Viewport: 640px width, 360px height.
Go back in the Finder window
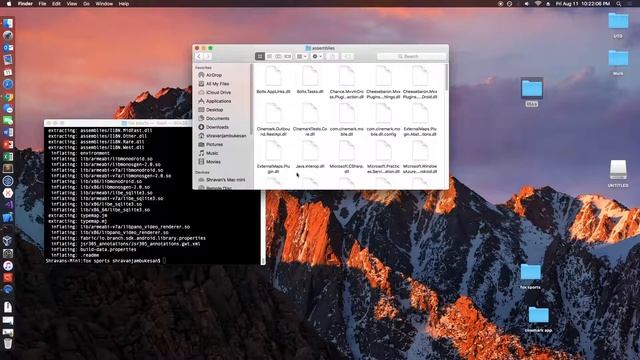(199, 56)
